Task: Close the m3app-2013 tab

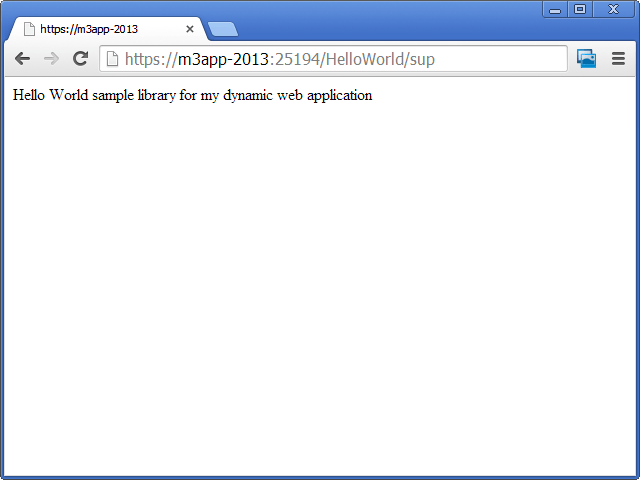Action: (190, 29)
